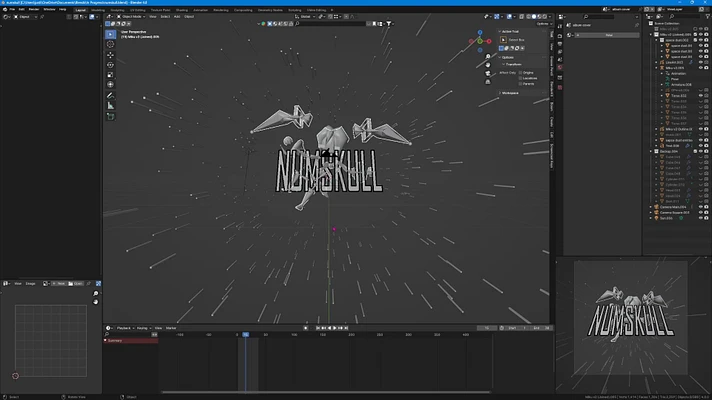Open the Playback dropdown in timeline
This screenshot has height=400, width=712.
tap(125, 328)
